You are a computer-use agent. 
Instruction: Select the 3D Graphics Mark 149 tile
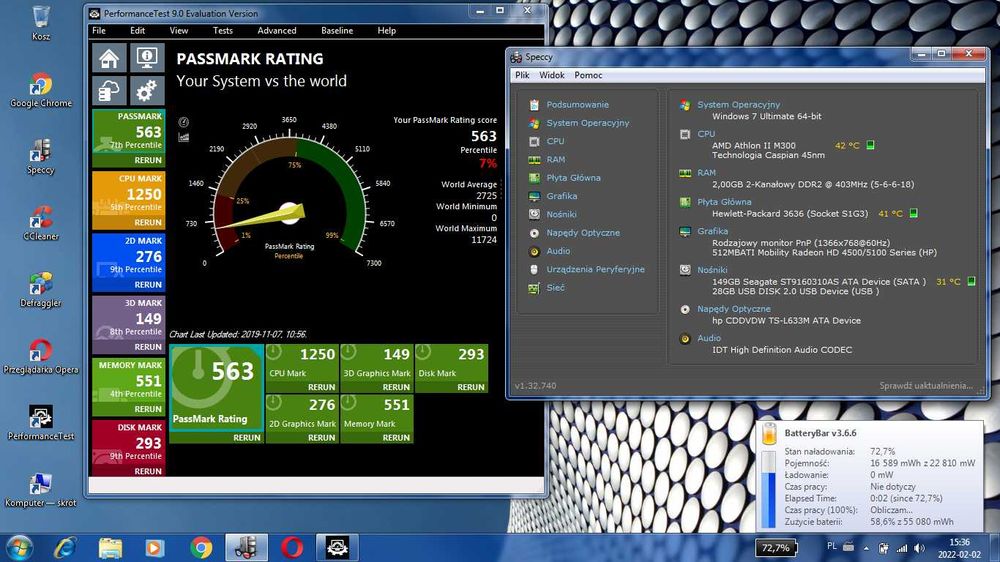(377, 368)
